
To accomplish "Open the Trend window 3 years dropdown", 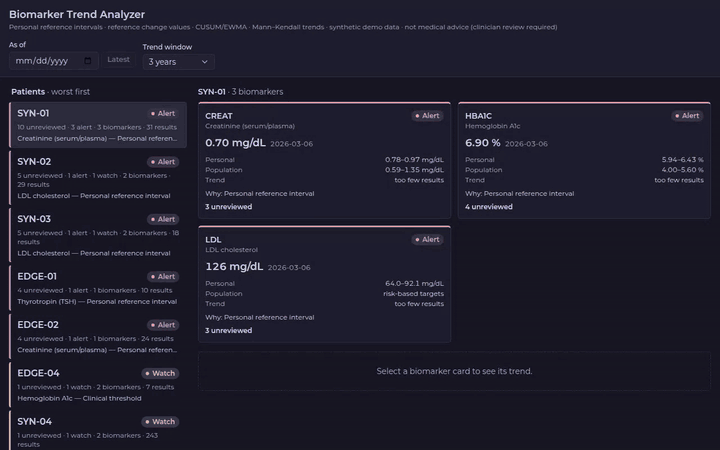I will (178, 62).
